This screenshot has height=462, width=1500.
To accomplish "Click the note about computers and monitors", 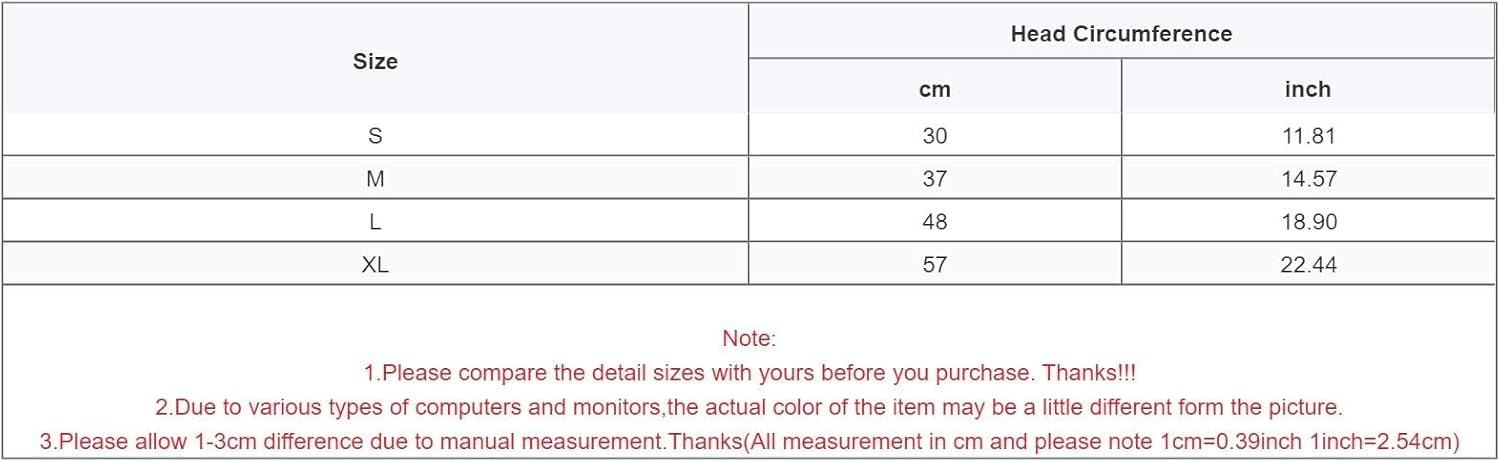I will [x=749, y=407].
